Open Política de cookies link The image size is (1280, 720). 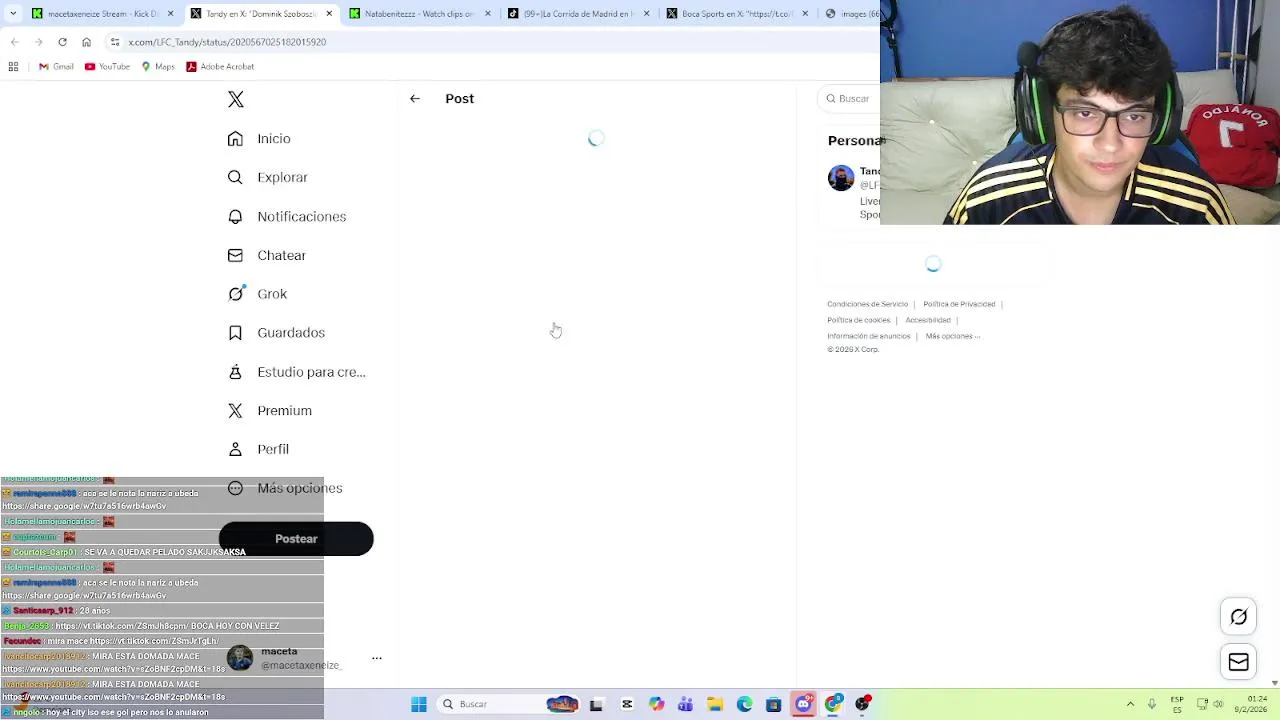coord(858,320)
